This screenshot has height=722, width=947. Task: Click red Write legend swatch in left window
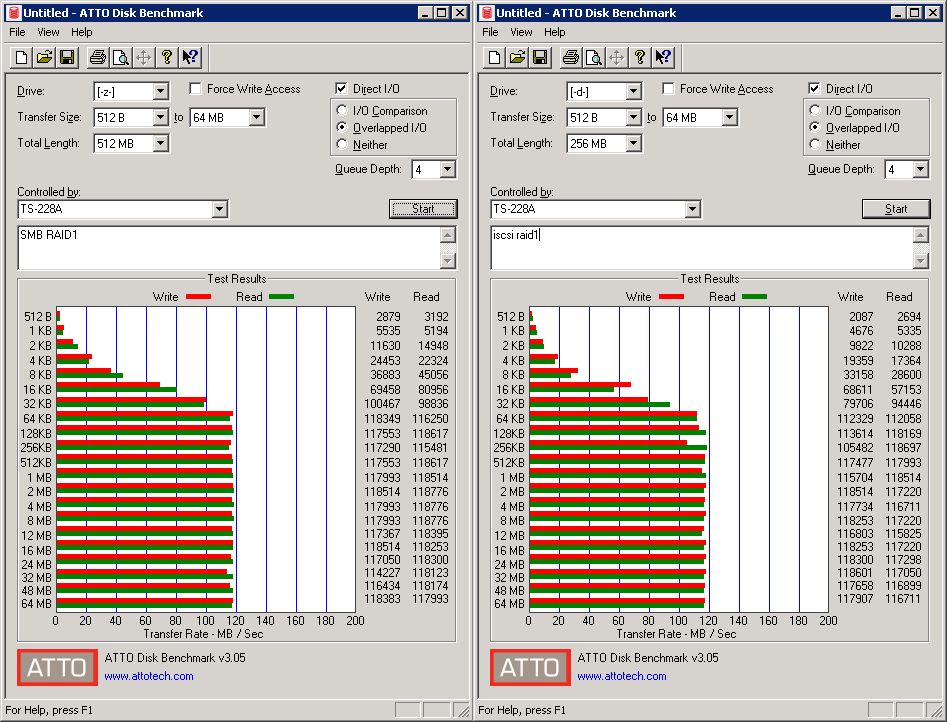(199, 297)
